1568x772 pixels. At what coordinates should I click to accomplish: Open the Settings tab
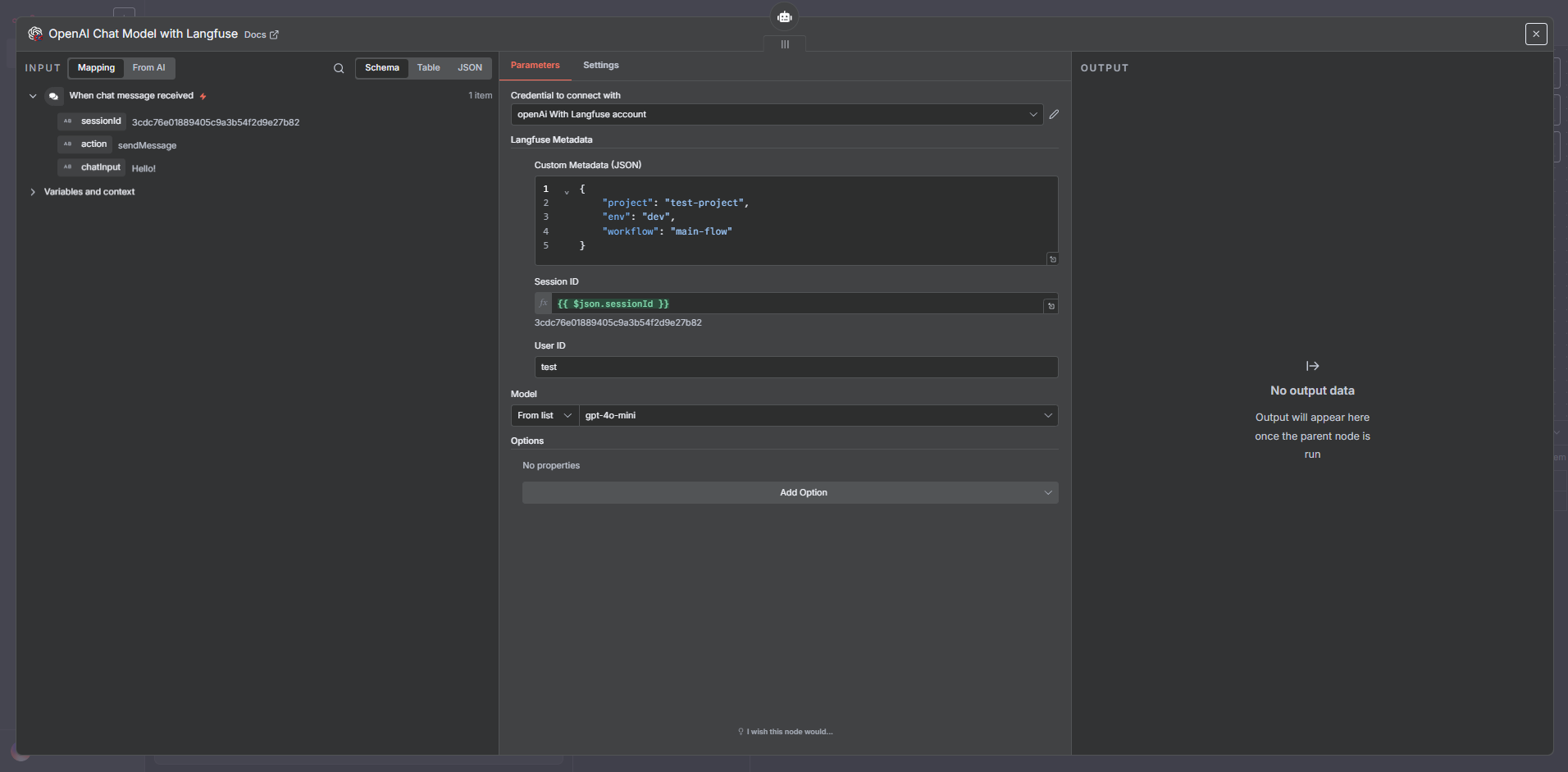point(600,66)
